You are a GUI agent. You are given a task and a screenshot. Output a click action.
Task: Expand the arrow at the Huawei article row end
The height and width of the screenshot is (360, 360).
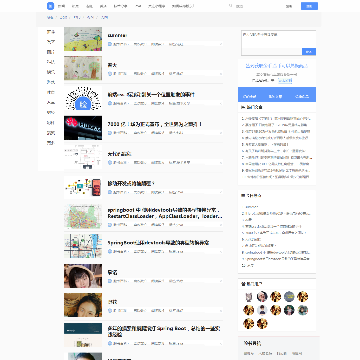221,133
